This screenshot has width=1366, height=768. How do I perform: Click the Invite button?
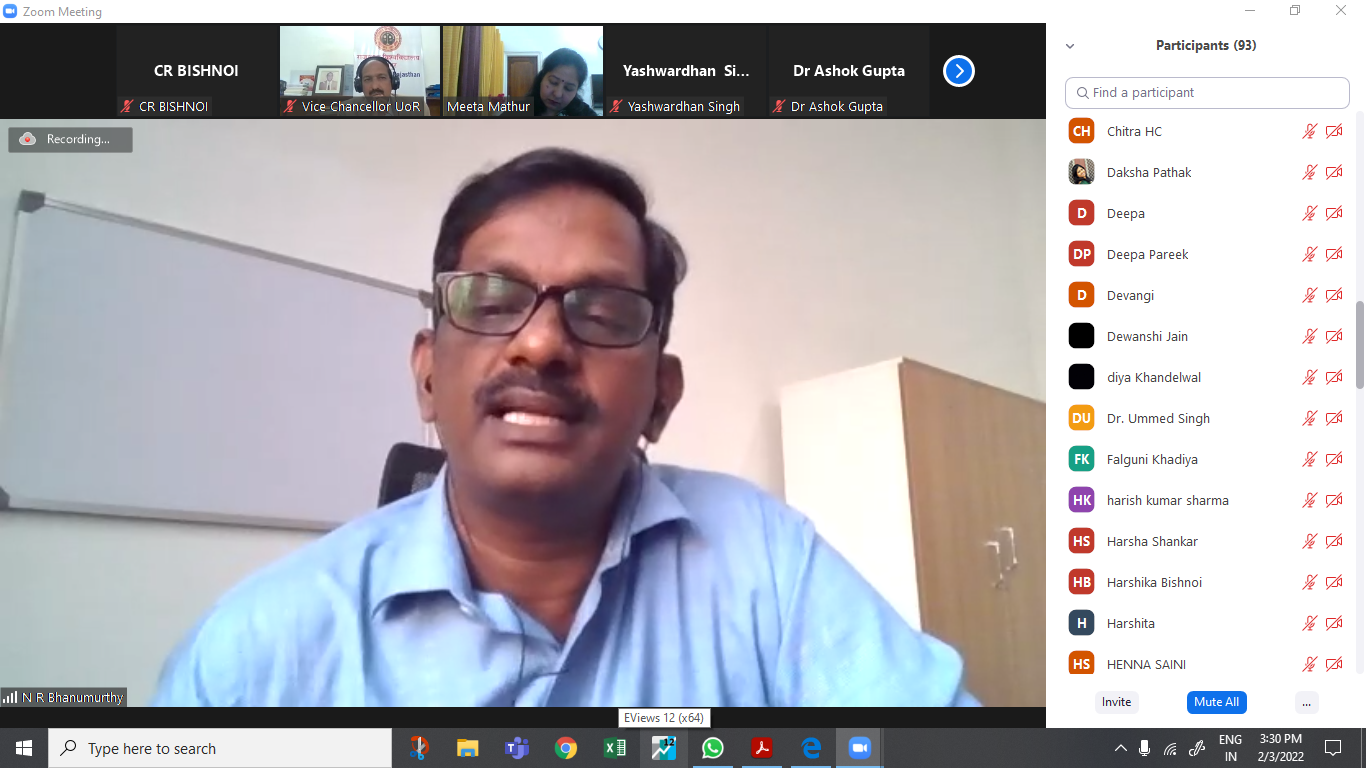pyautogui.click(x=1116, y=702)
